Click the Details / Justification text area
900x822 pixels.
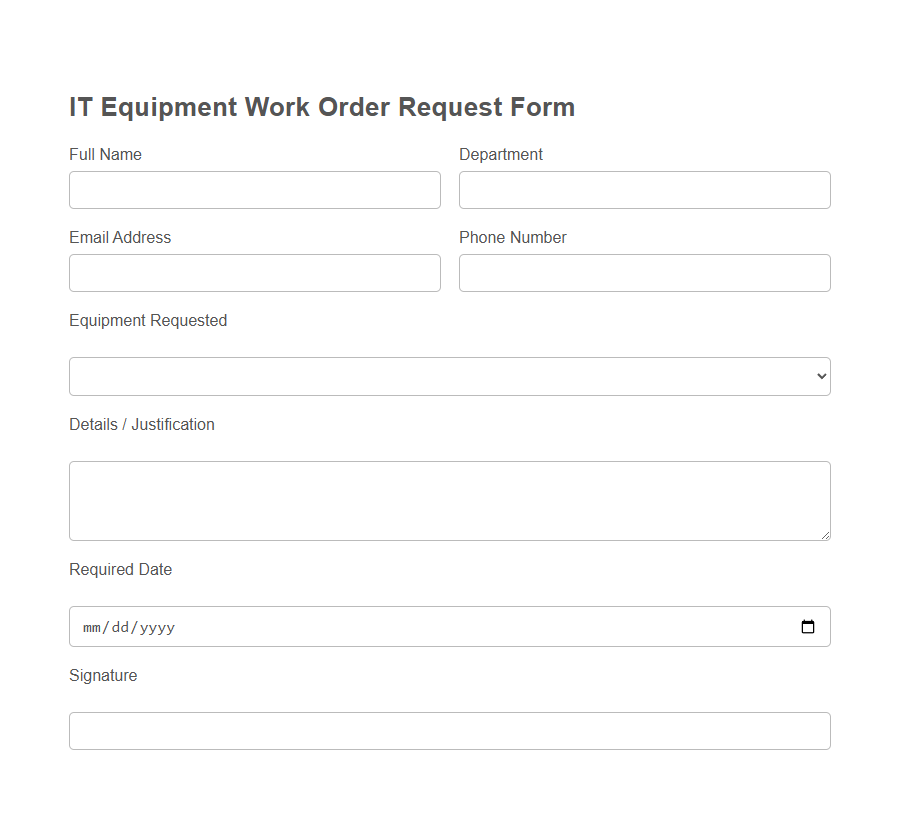(449, 500)
